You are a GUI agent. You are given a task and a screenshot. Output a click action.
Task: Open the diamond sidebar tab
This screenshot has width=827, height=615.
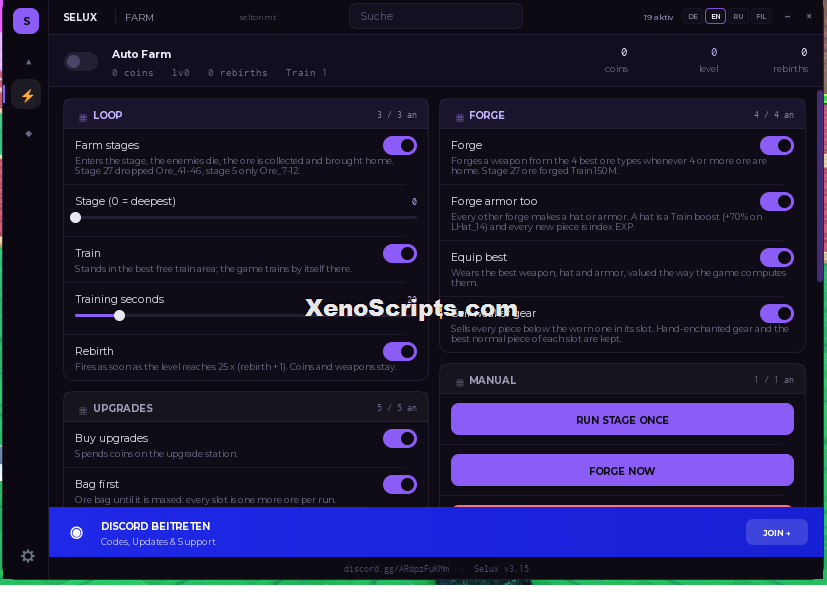pyautogui.click(x=28, y=133)
